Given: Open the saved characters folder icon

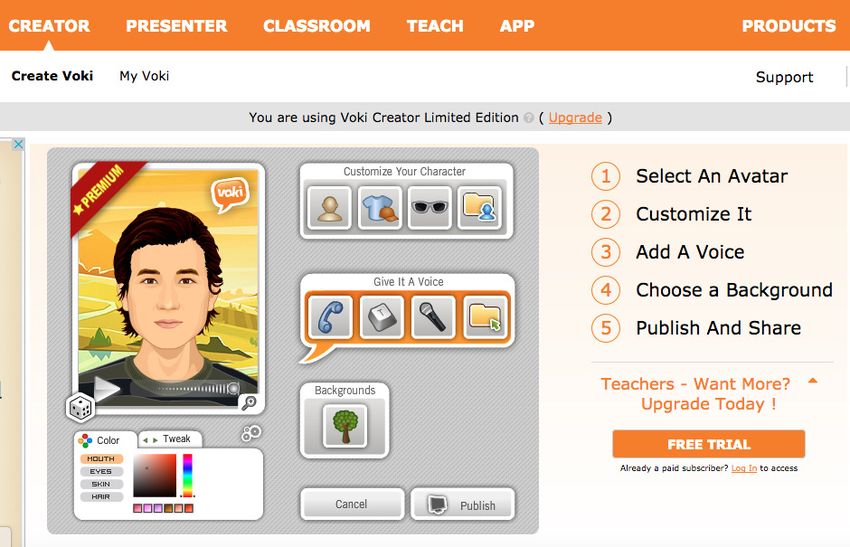Looking at the screenshot, I should point(480,208).
